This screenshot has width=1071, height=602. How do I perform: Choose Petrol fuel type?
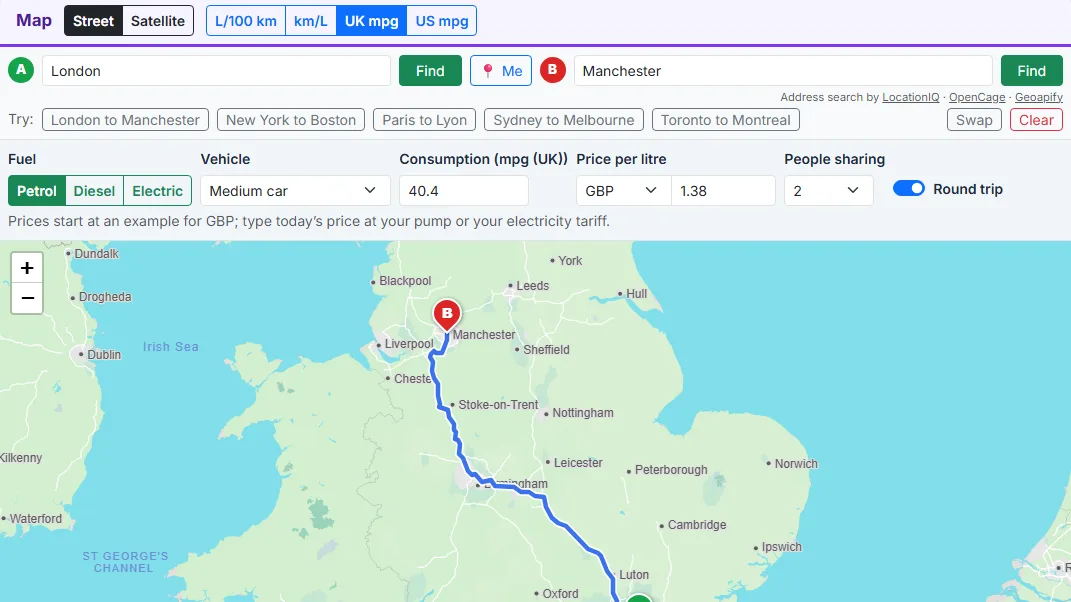pyautogui.click(x=37, y=191)
